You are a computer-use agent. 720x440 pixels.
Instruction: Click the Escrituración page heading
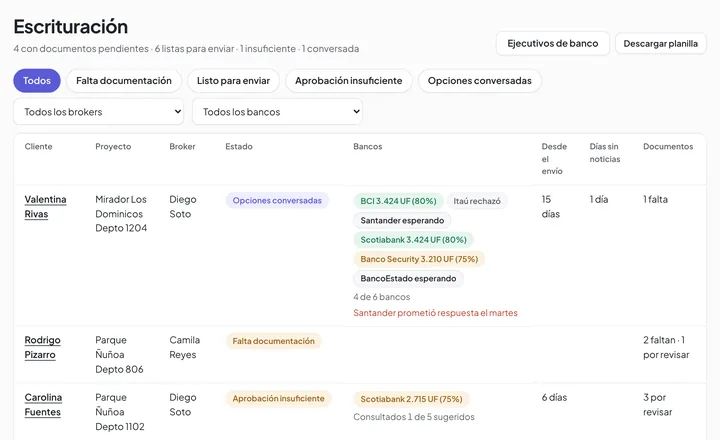point(71,27)
